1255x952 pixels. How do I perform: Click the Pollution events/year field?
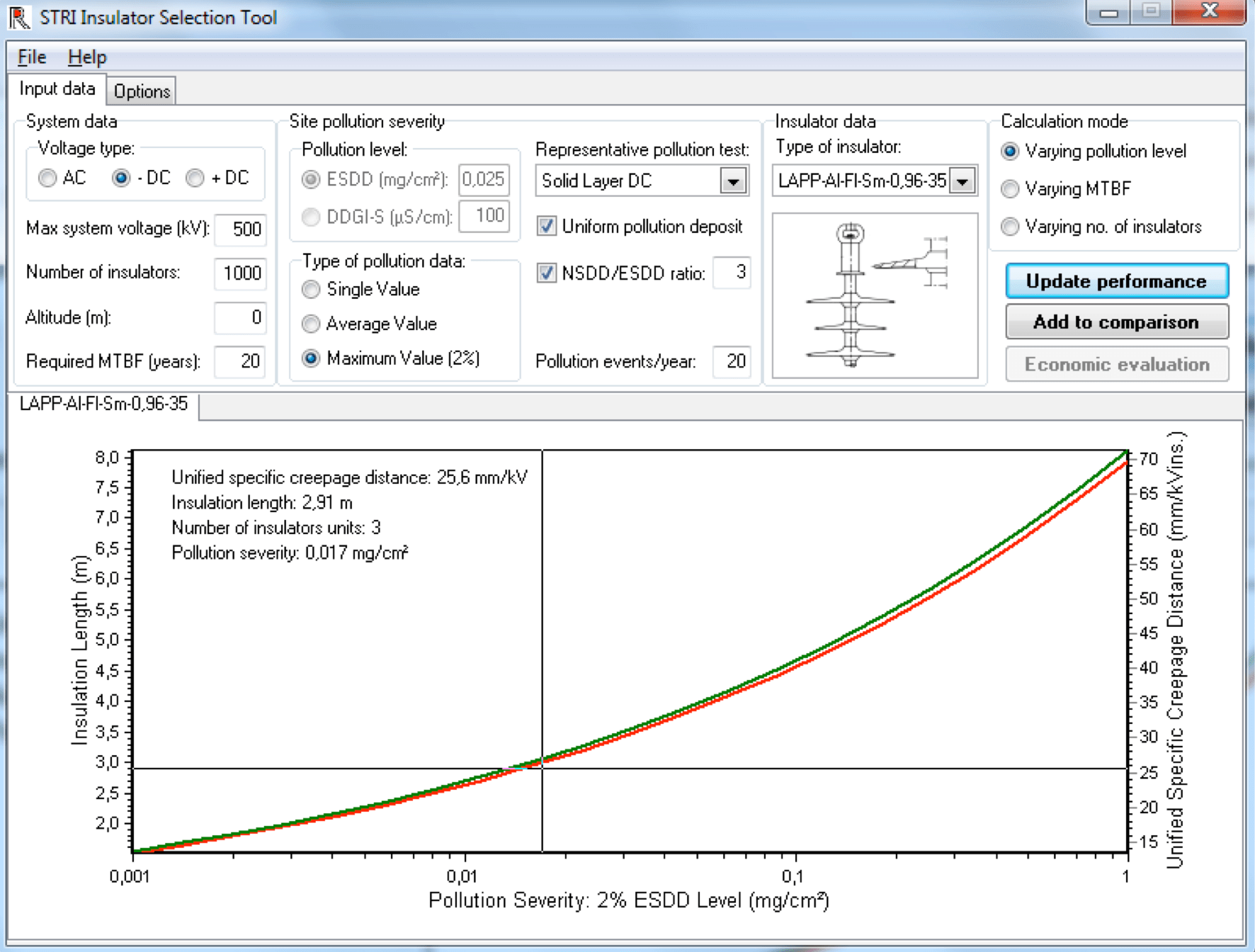click(732, 361)
